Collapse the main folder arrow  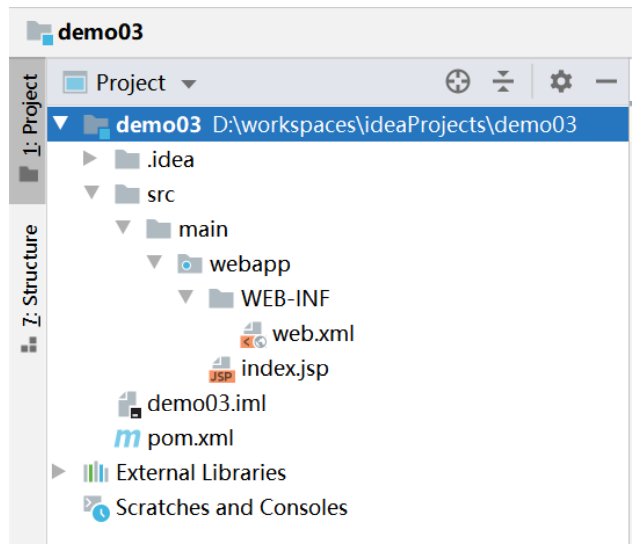123,227
